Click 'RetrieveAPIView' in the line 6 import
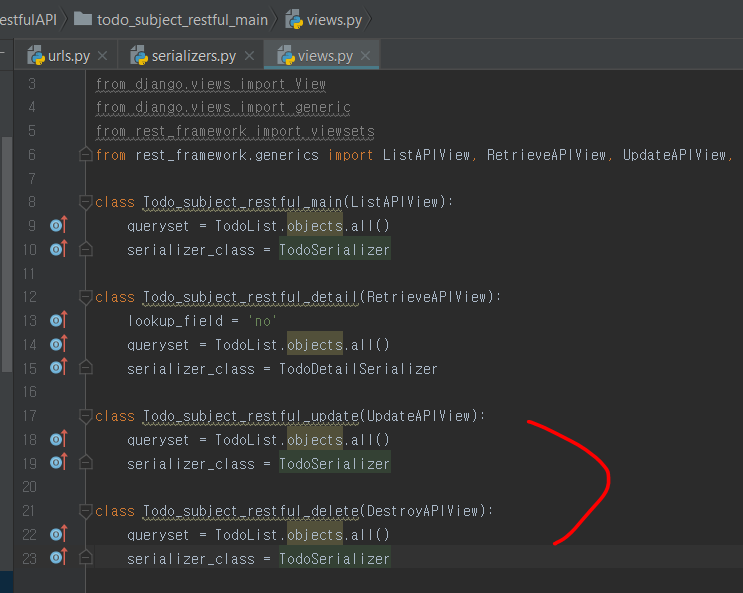 546,155
